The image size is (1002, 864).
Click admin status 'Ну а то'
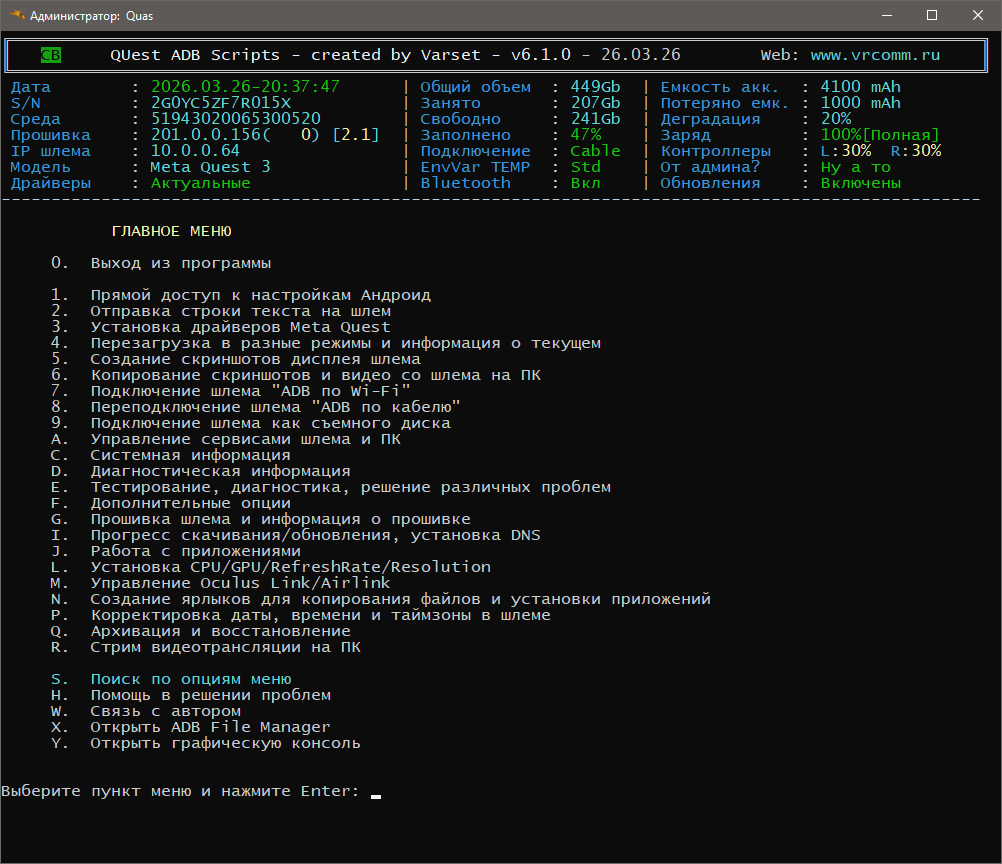click(856, 166)
